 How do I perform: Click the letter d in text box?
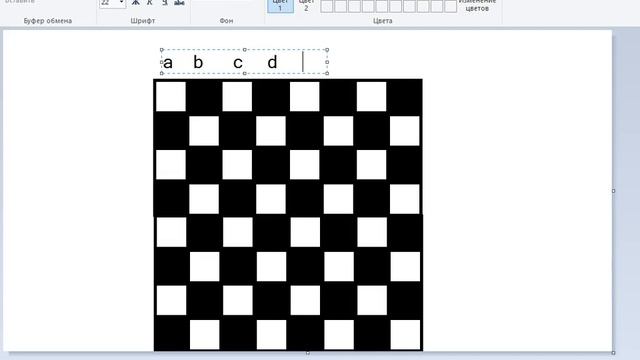[x=272, y=62]
